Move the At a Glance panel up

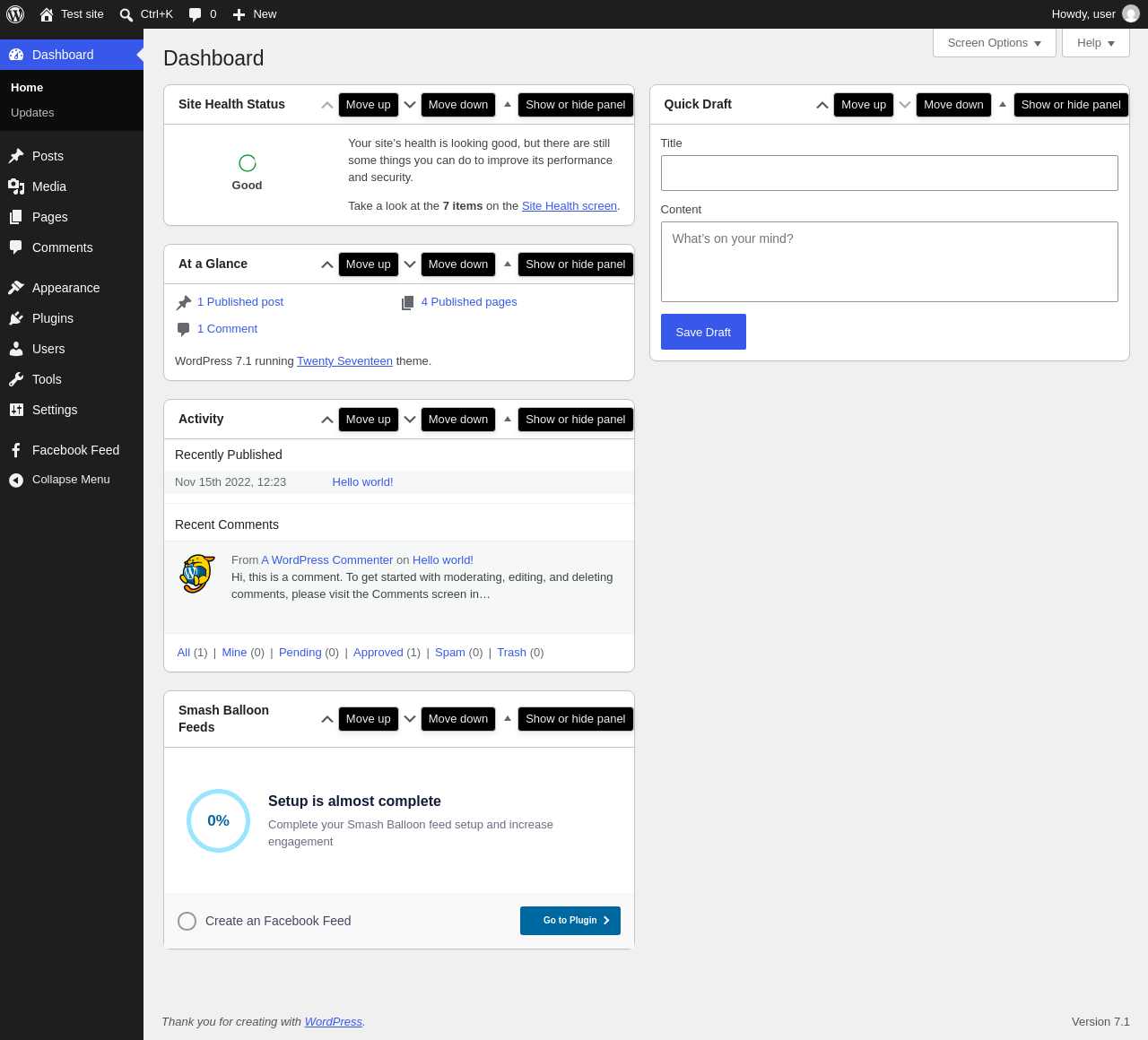coord(327,264)
